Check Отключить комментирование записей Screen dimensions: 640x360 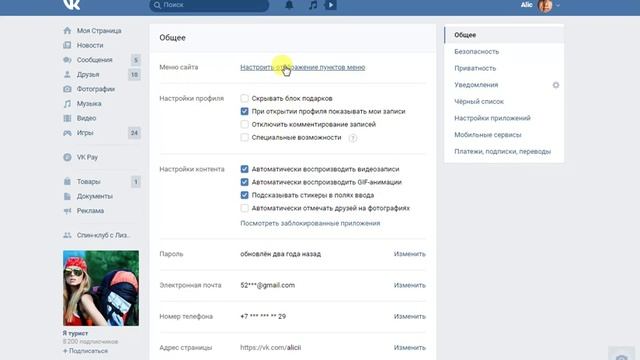pyautogui.click(x=244, y=124)
